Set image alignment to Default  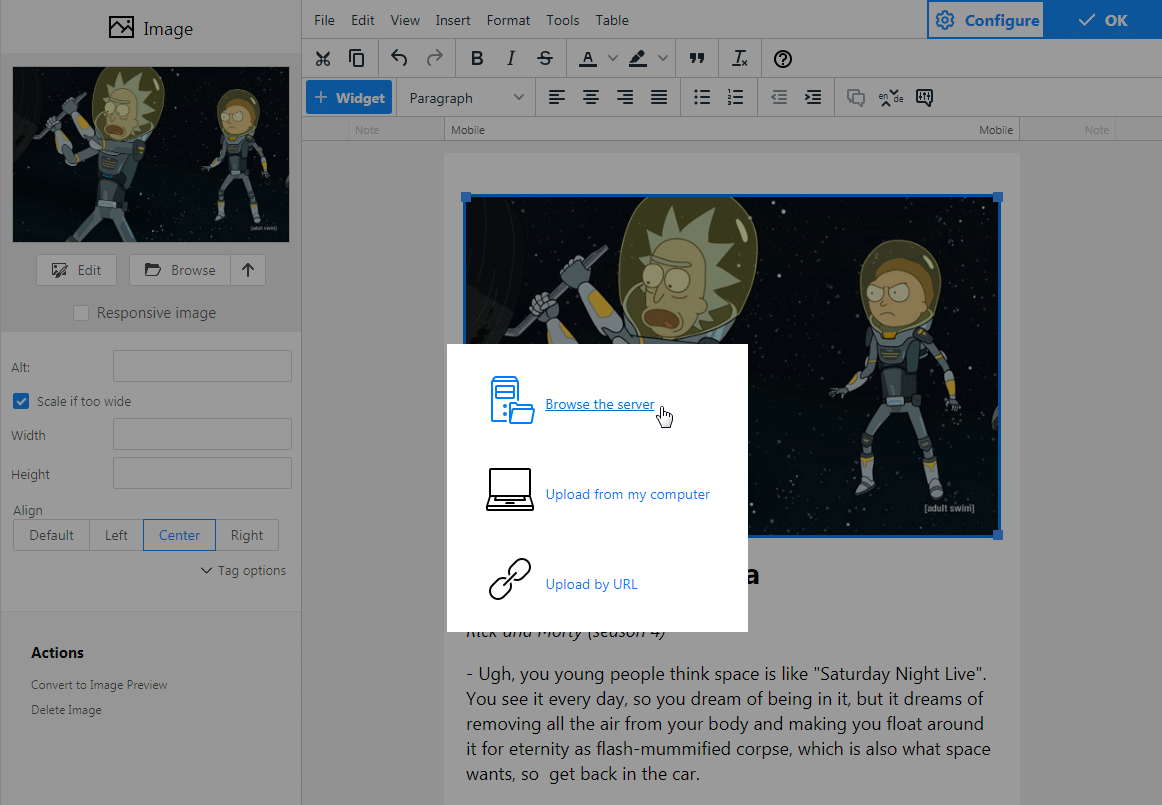click(x=51, y=535)
